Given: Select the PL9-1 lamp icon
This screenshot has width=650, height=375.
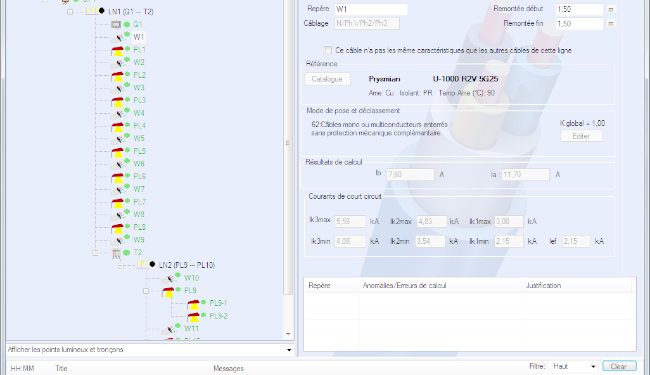Looking at the screenshot, I should click(x=193, y=304).
